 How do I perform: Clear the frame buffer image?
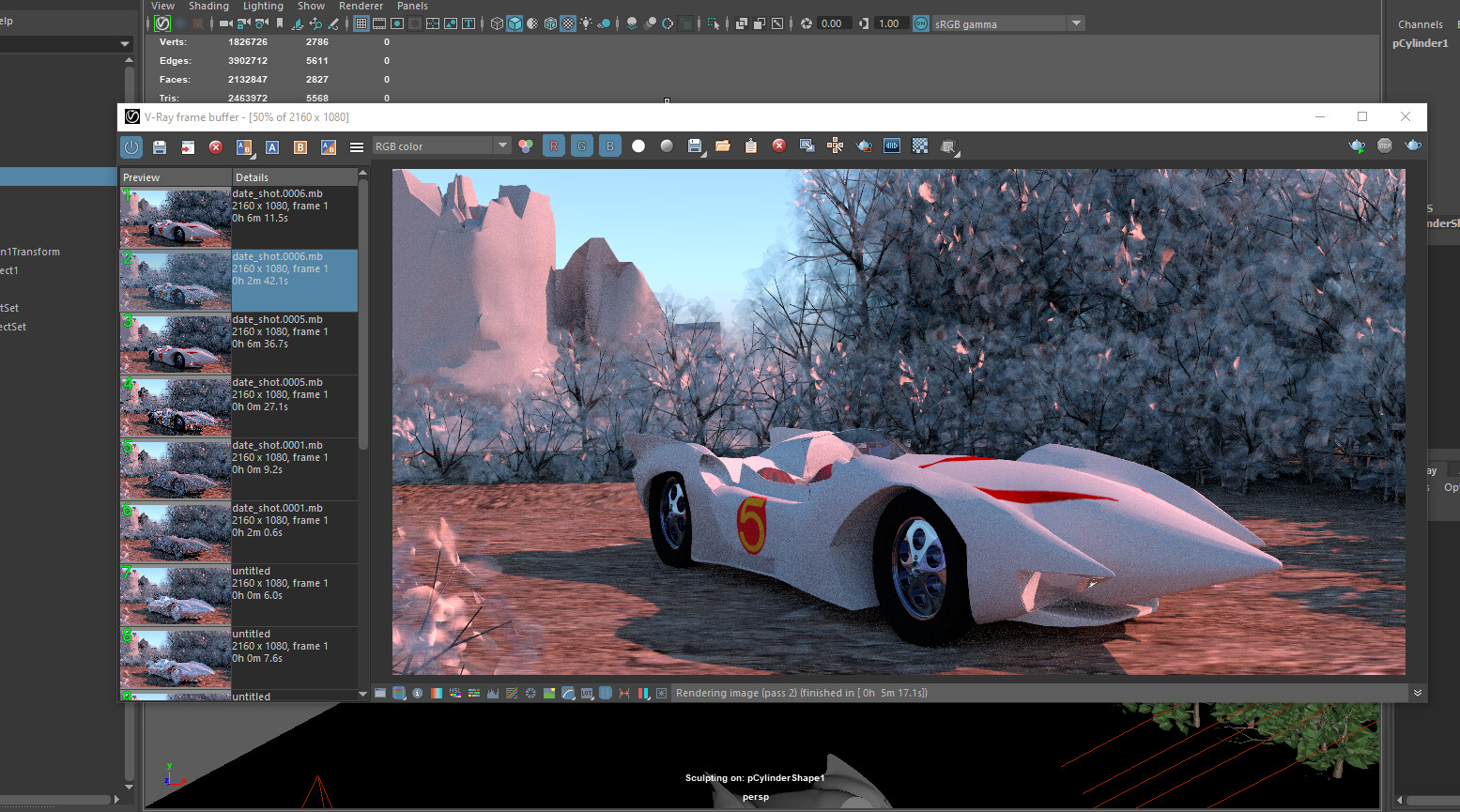(x=779, y=146)
